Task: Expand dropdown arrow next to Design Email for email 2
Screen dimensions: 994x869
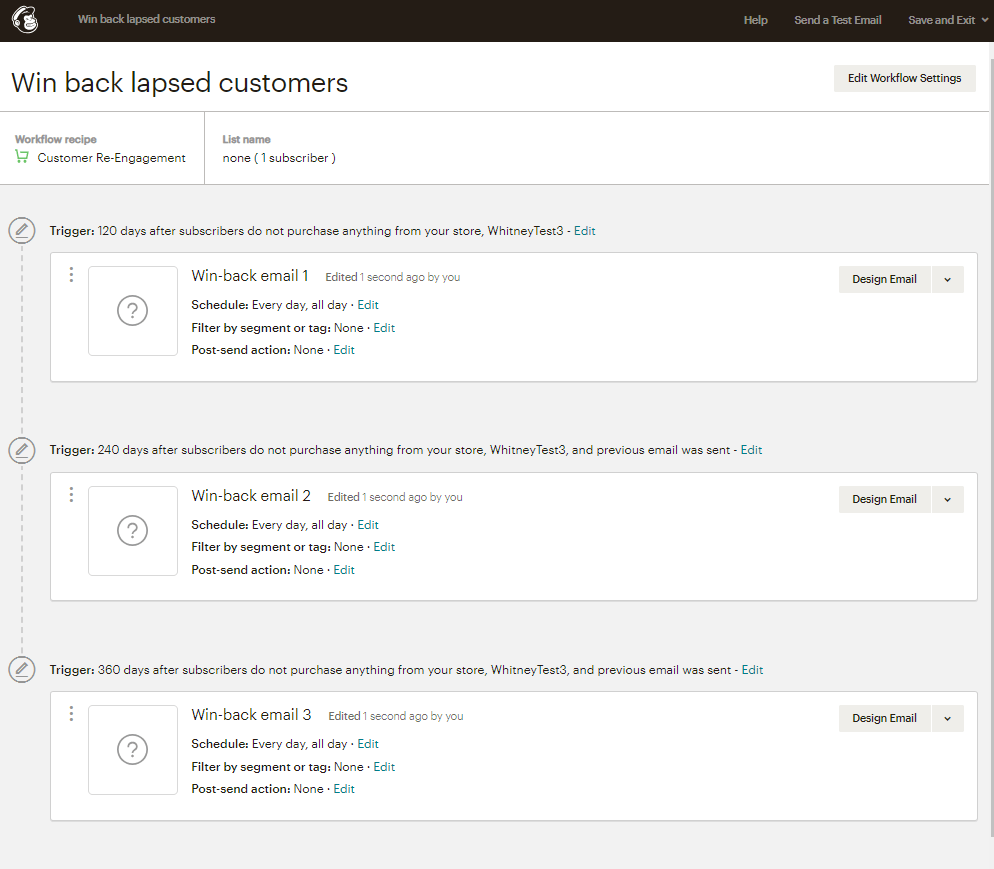Action: click(948, 499)
